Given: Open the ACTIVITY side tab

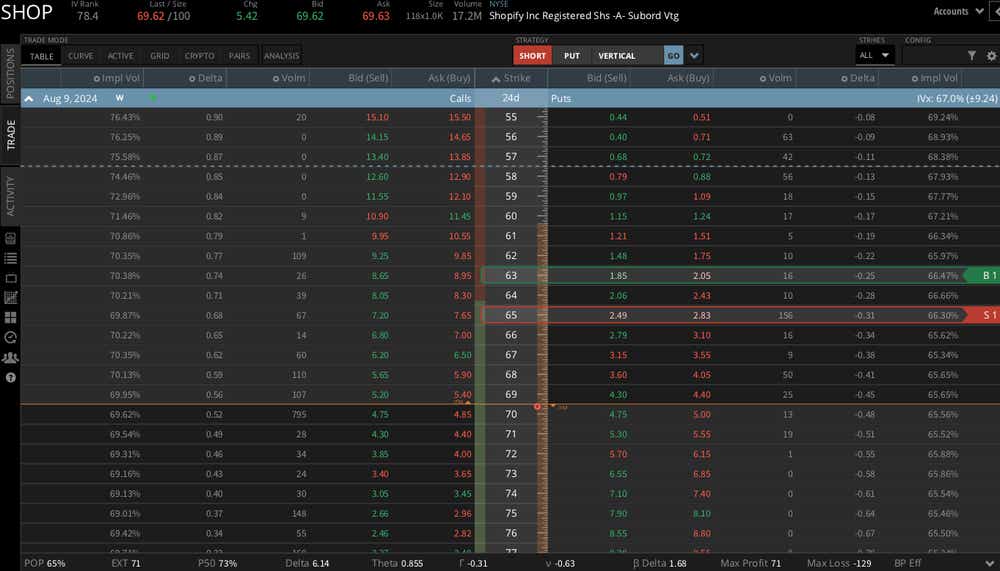Looking at the screenshot, I should pos(10,196).
